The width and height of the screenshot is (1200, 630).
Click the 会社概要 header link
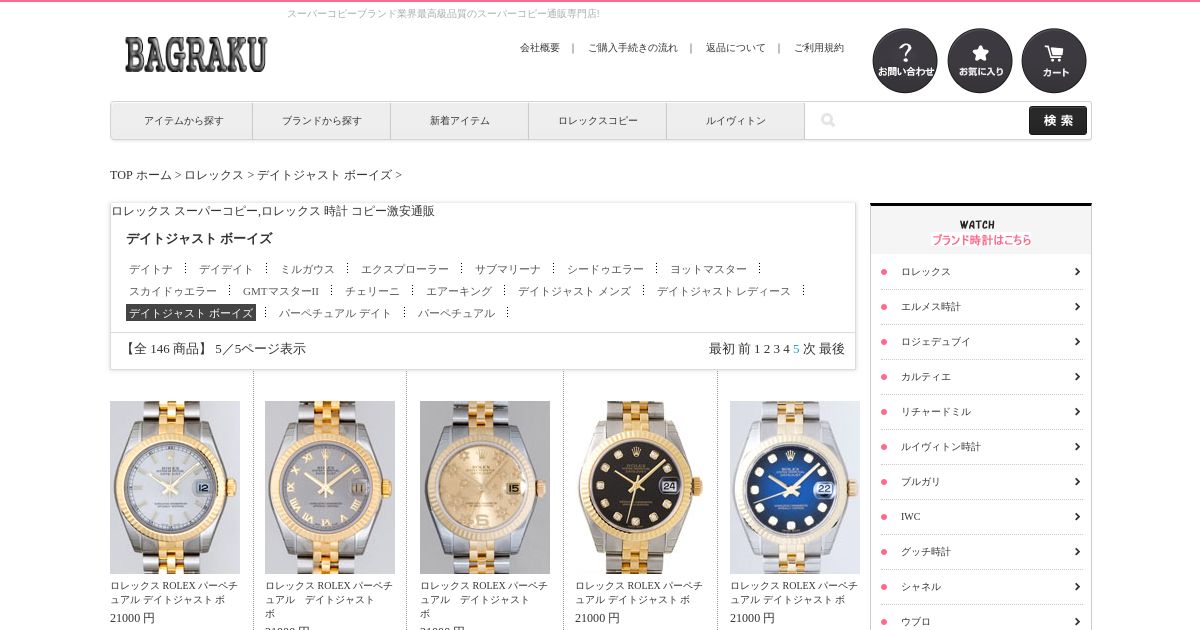pos(540,48)
